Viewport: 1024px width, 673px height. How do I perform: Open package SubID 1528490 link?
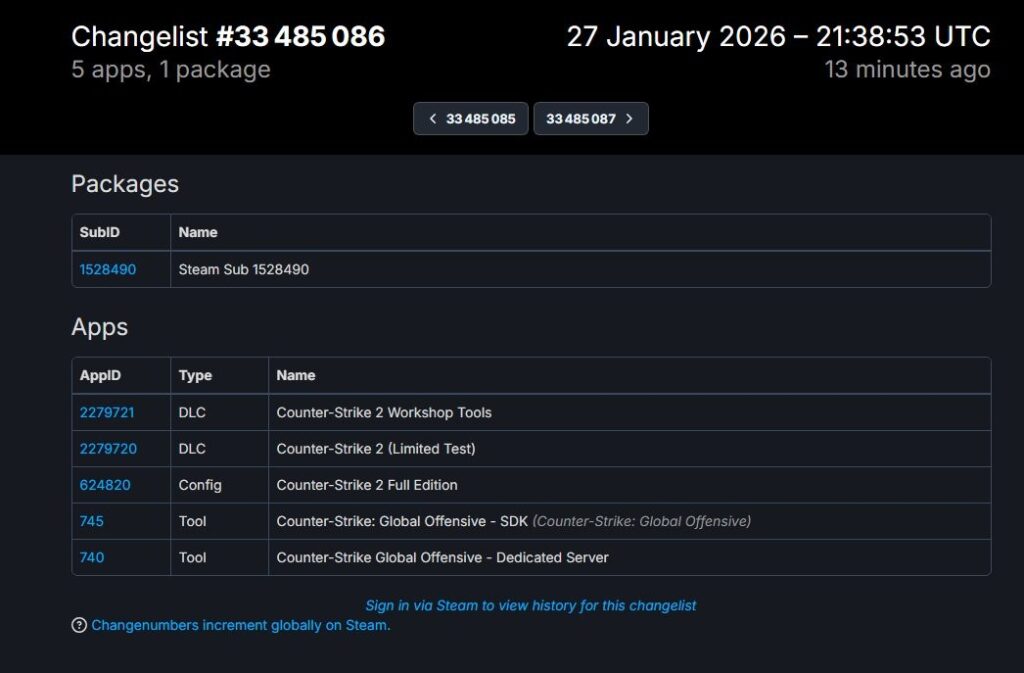(x=108, y=269)
